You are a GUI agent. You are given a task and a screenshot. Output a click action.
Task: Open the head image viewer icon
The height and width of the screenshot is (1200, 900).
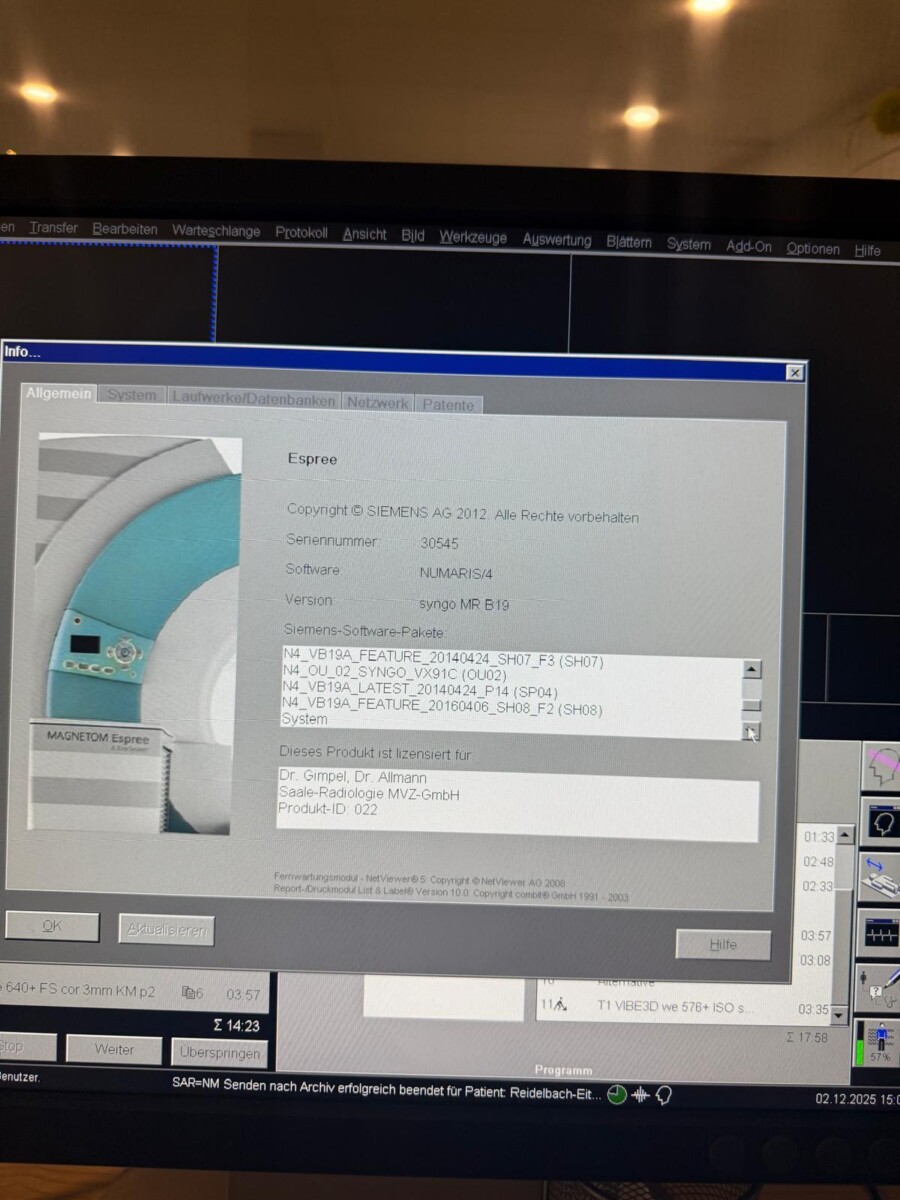(x=882, y=820)
